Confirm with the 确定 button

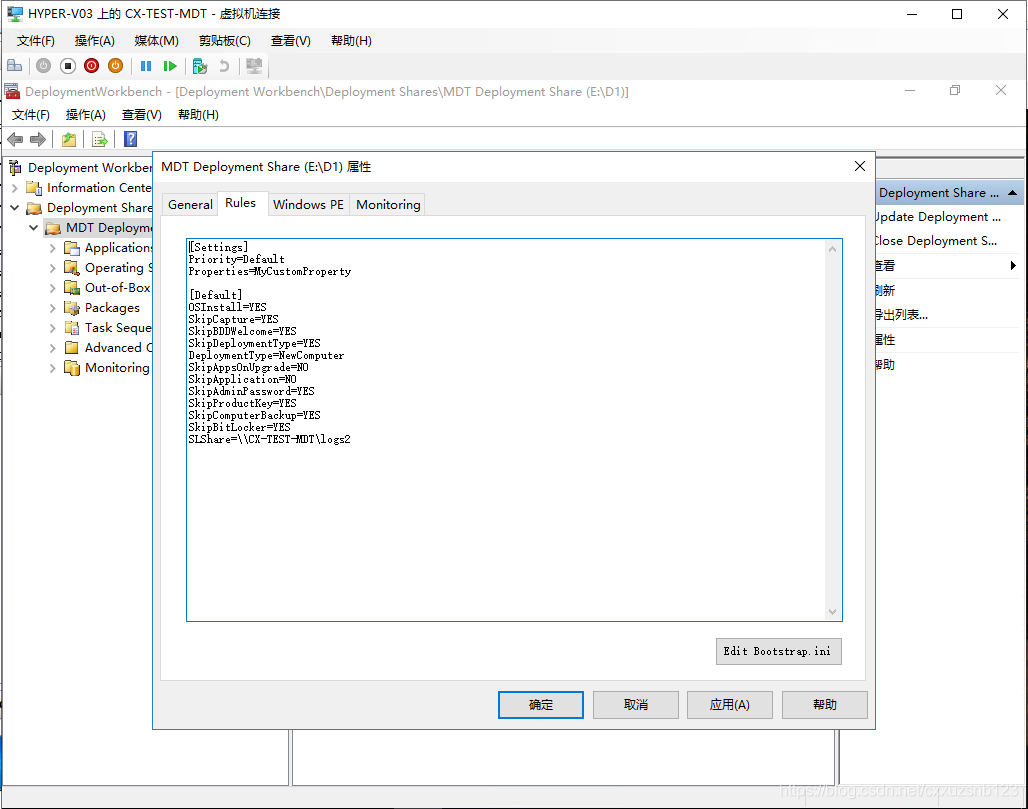[541, 705]
